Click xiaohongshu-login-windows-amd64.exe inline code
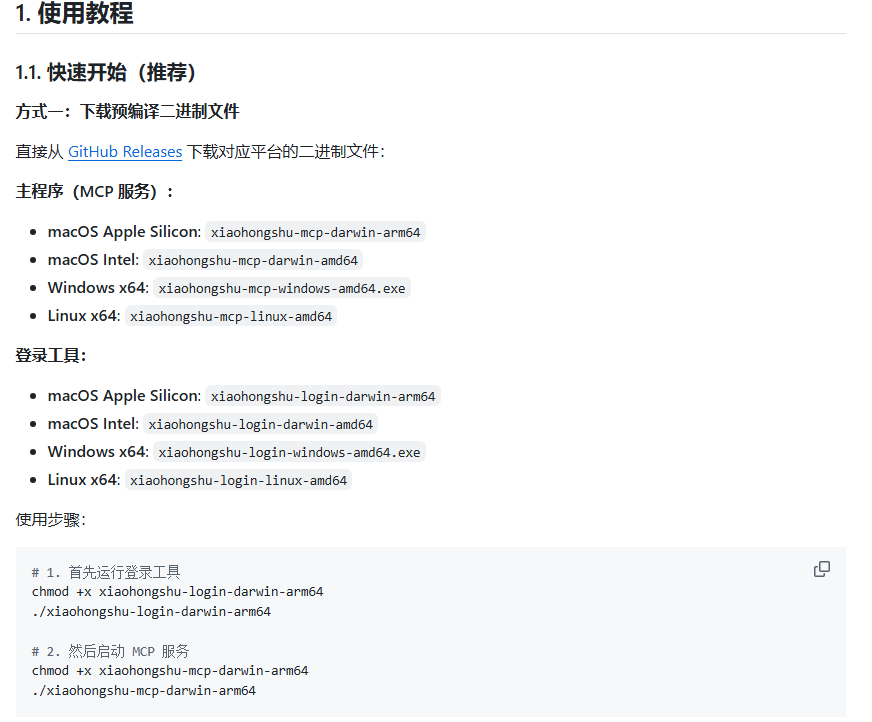Screen dimensions: 872x722 pyautogui.click(x=289, y=452)
